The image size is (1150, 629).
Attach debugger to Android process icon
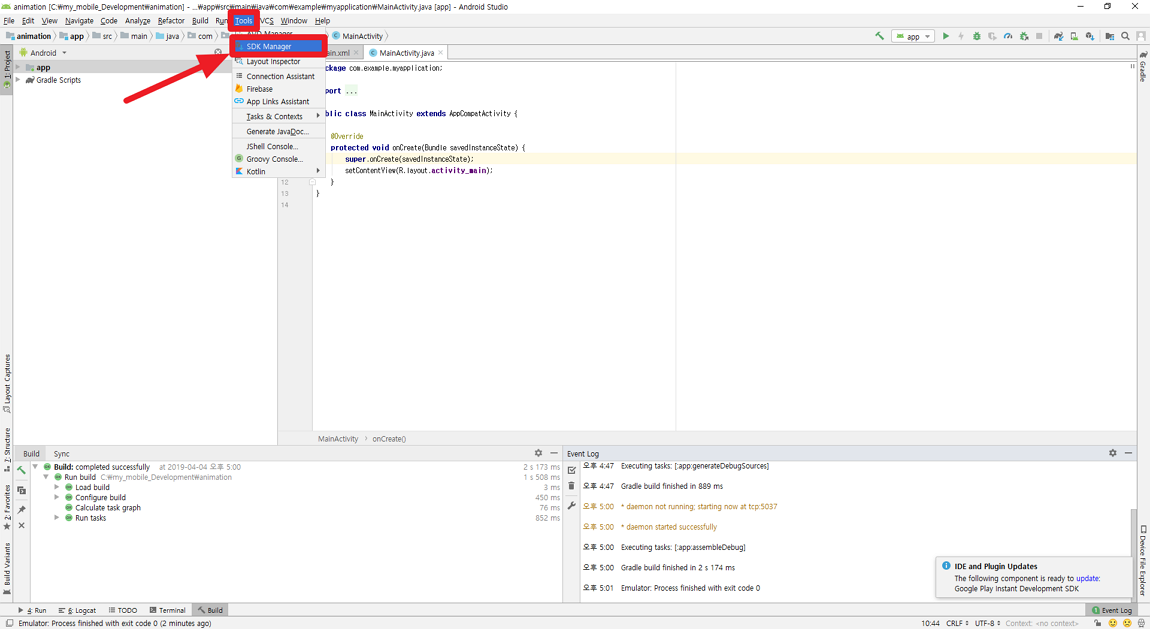point(1024,36)
